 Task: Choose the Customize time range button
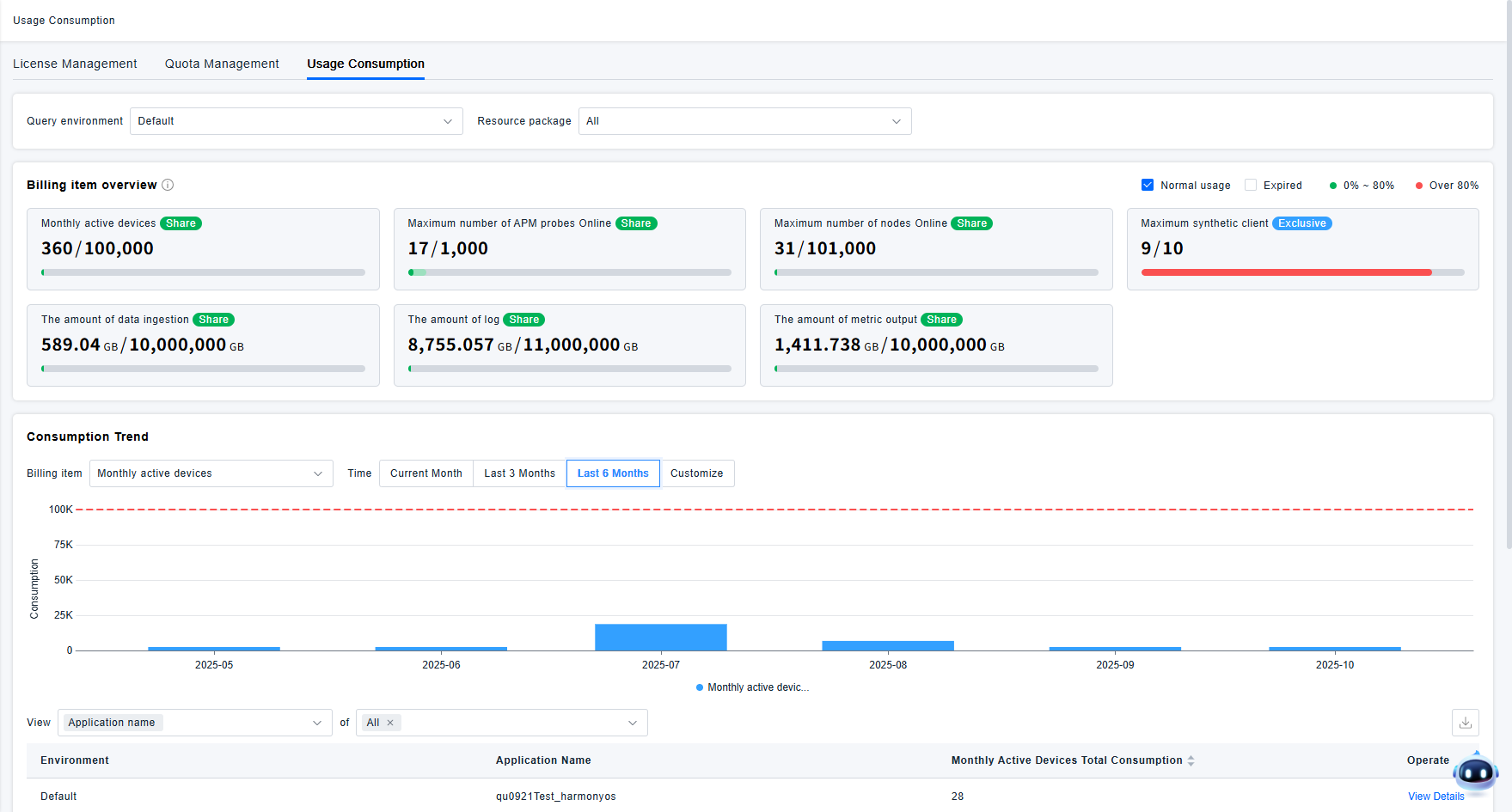(x=696, y=473)
